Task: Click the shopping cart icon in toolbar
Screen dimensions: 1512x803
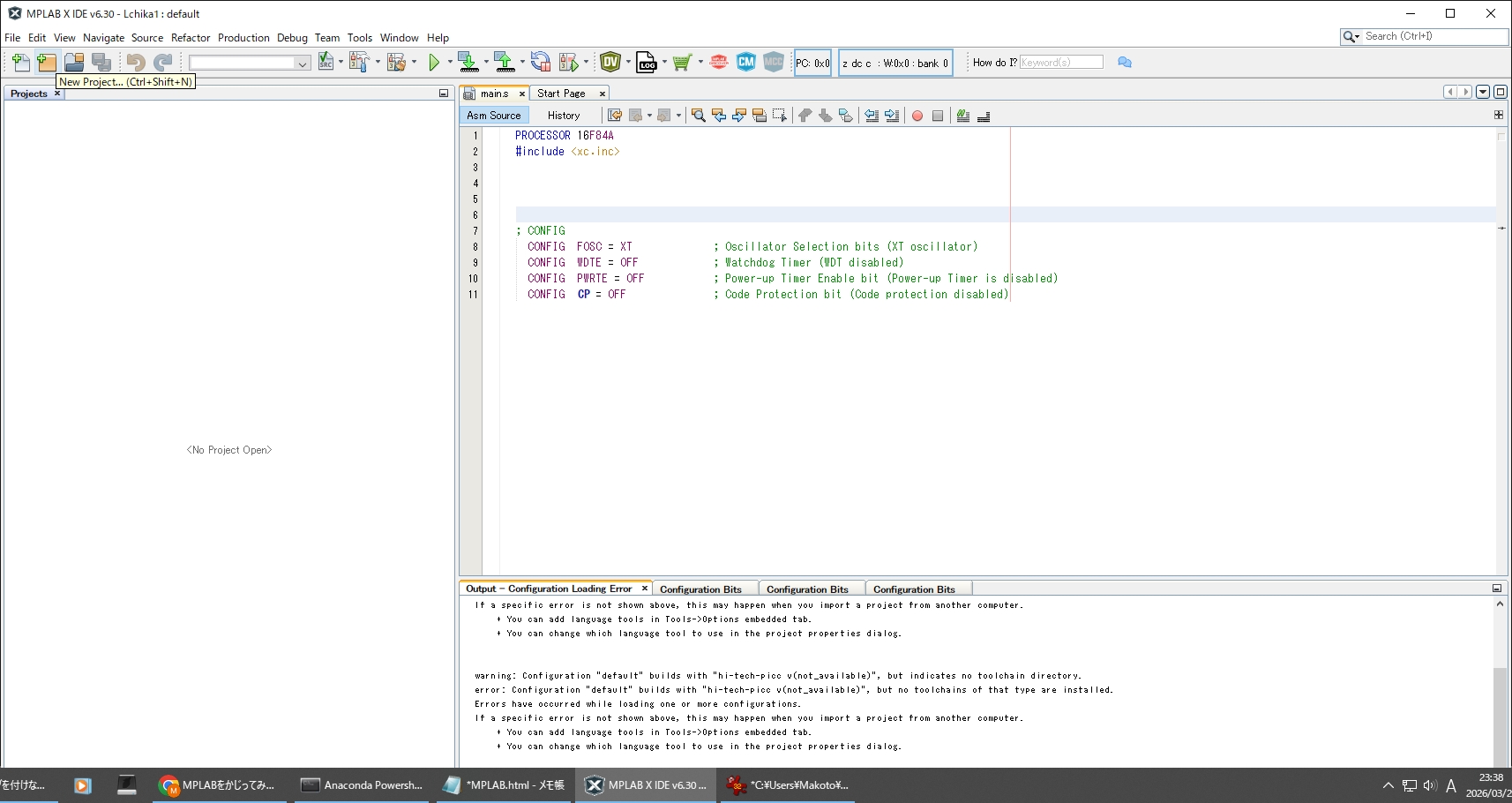Action: pos(681,63)
